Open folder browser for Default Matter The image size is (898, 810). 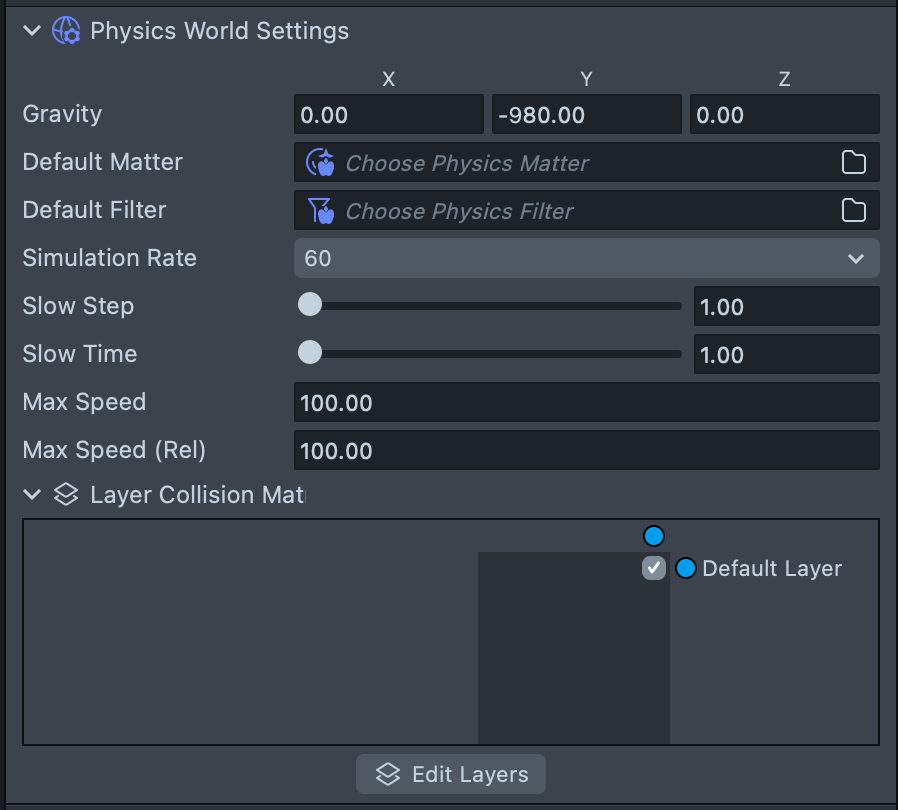pyautogui.click(x=853, y=162)
